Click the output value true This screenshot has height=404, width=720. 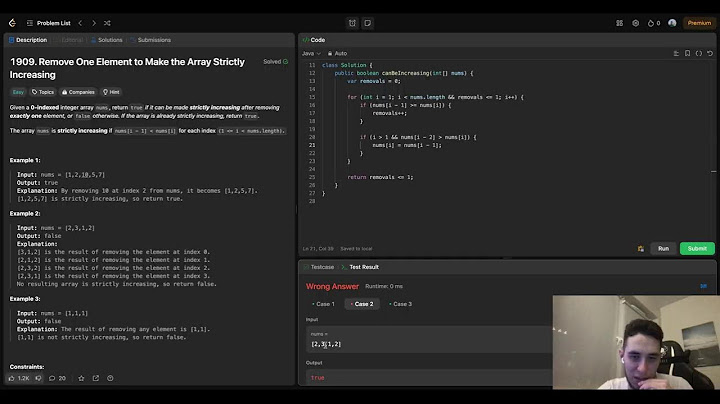pos(317,378)
